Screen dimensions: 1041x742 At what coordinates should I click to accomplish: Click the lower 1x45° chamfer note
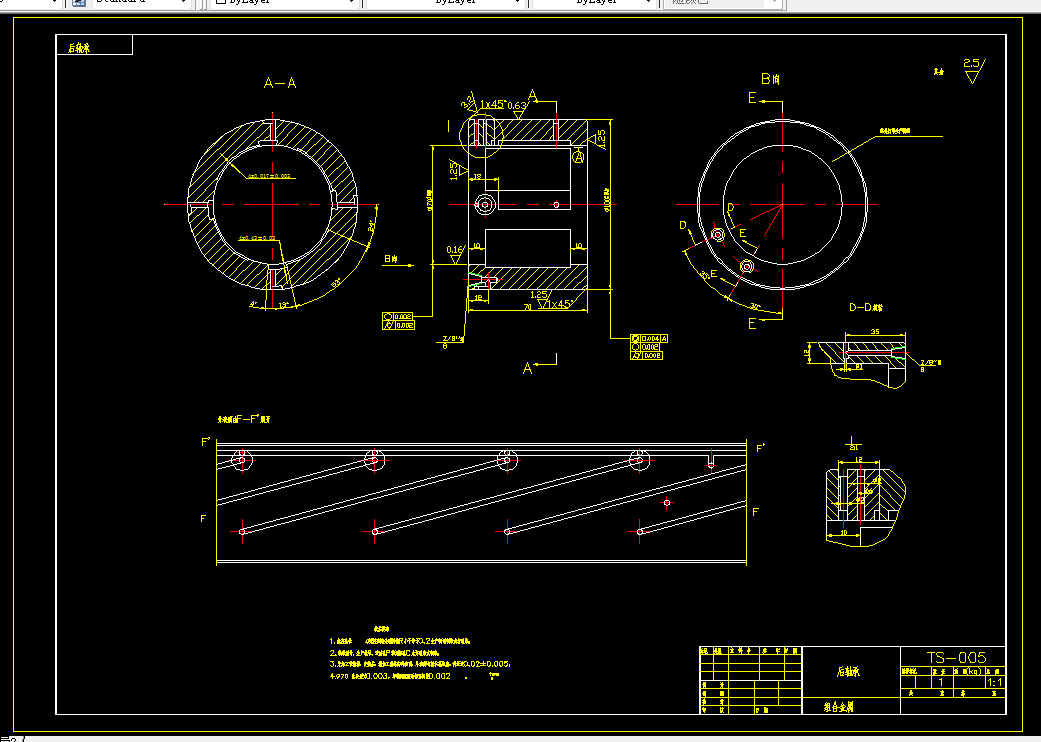[x=561, y=304]
